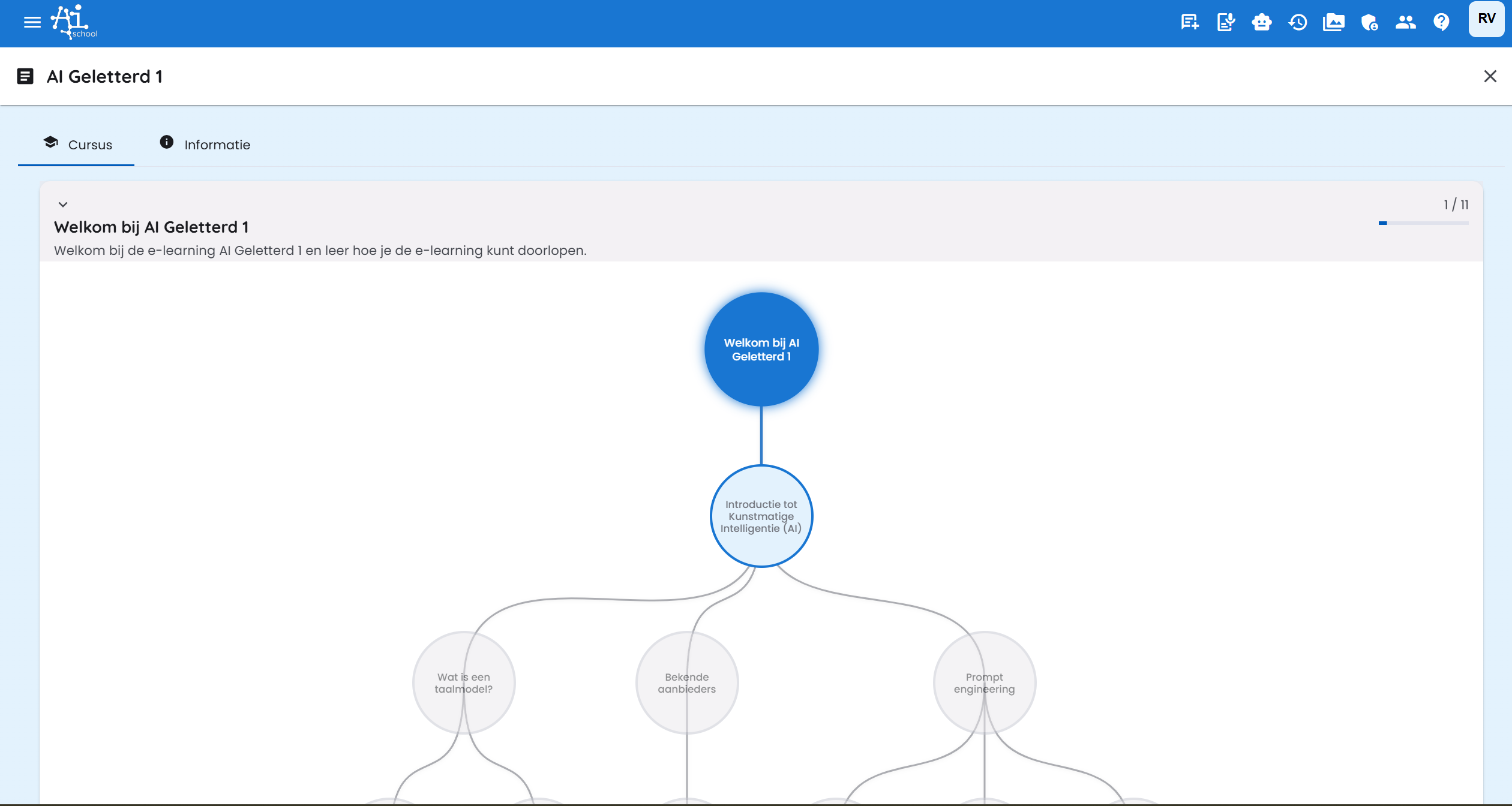
Task: Click the Prompt engineering node
Action: point(984,682)
